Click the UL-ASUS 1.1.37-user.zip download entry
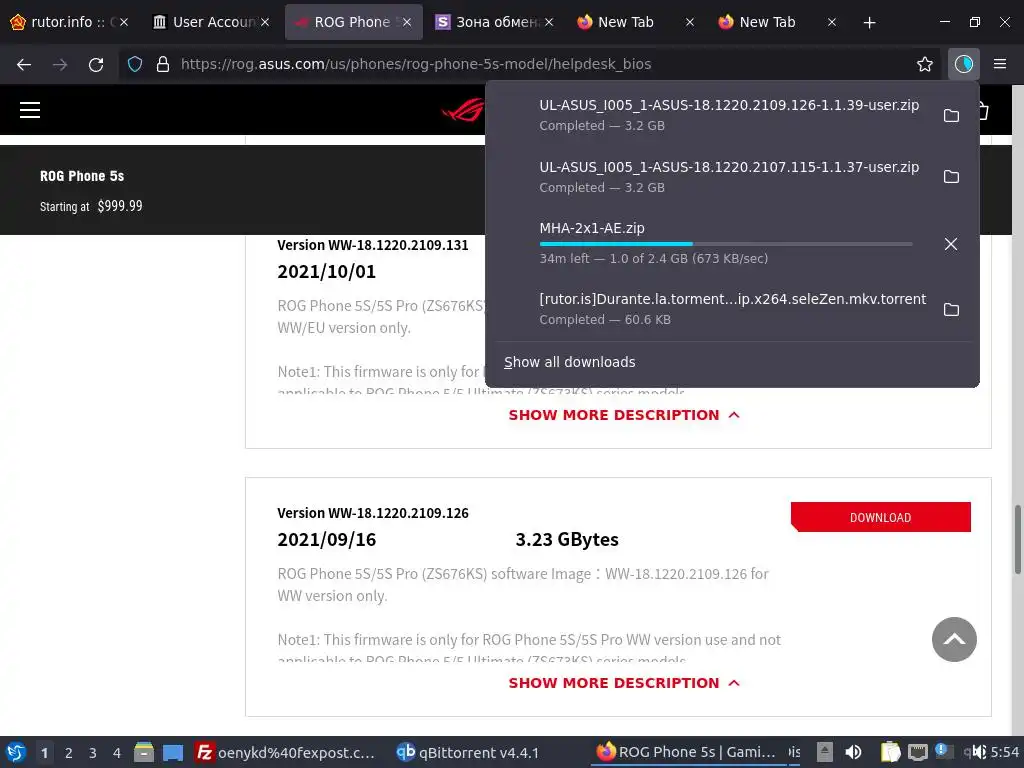 pyautogui.click(x=729, y=177)
